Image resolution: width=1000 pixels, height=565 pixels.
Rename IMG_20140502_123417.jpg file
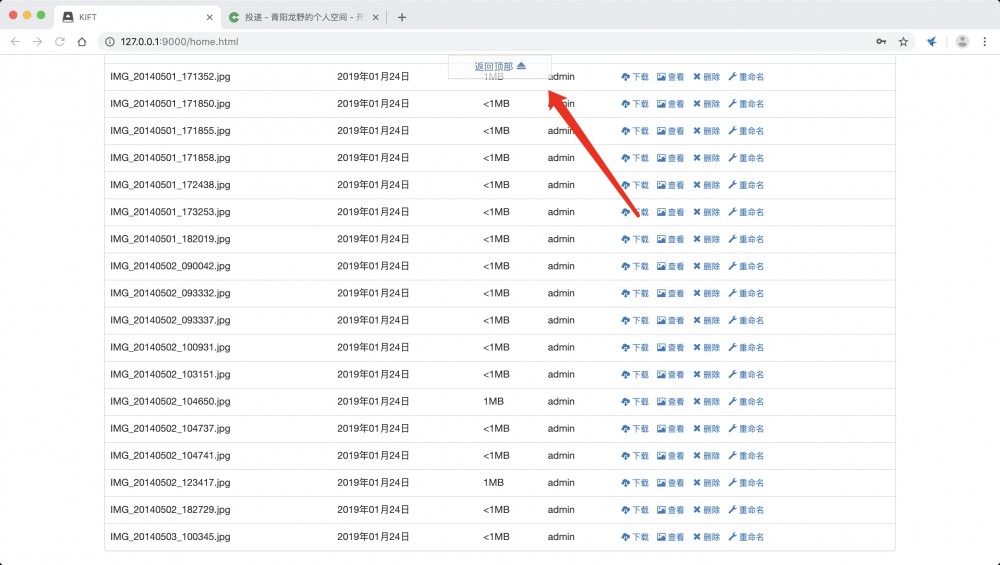click(746, 483)
